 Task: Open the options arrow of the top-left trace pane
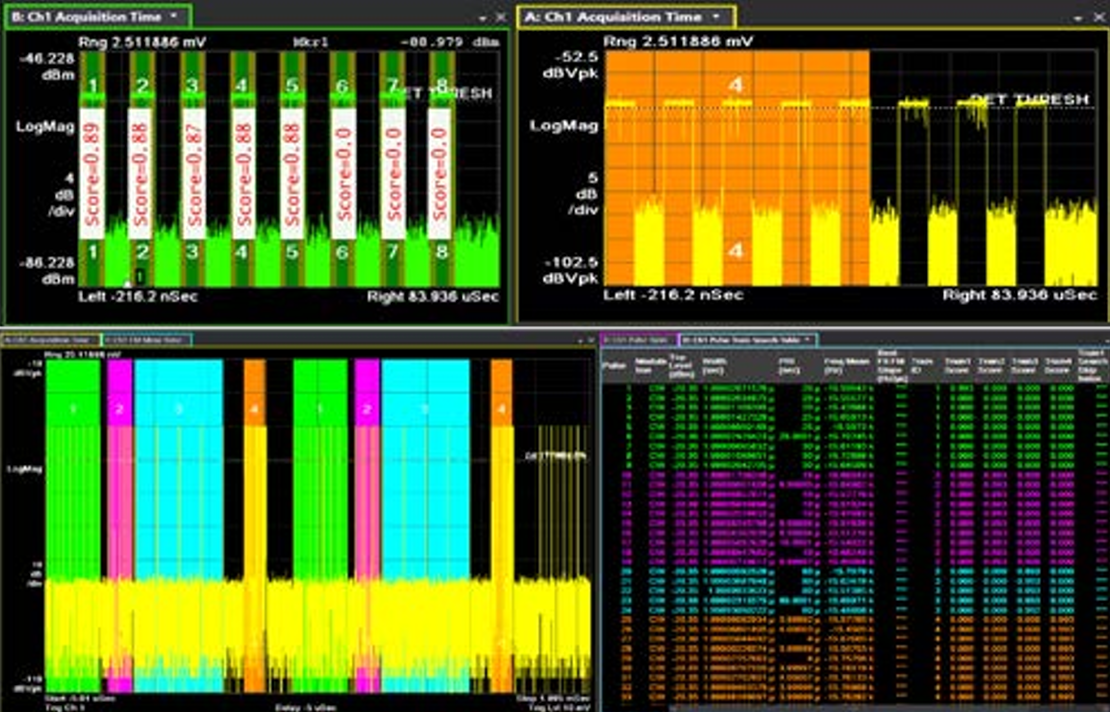(483, 18)
